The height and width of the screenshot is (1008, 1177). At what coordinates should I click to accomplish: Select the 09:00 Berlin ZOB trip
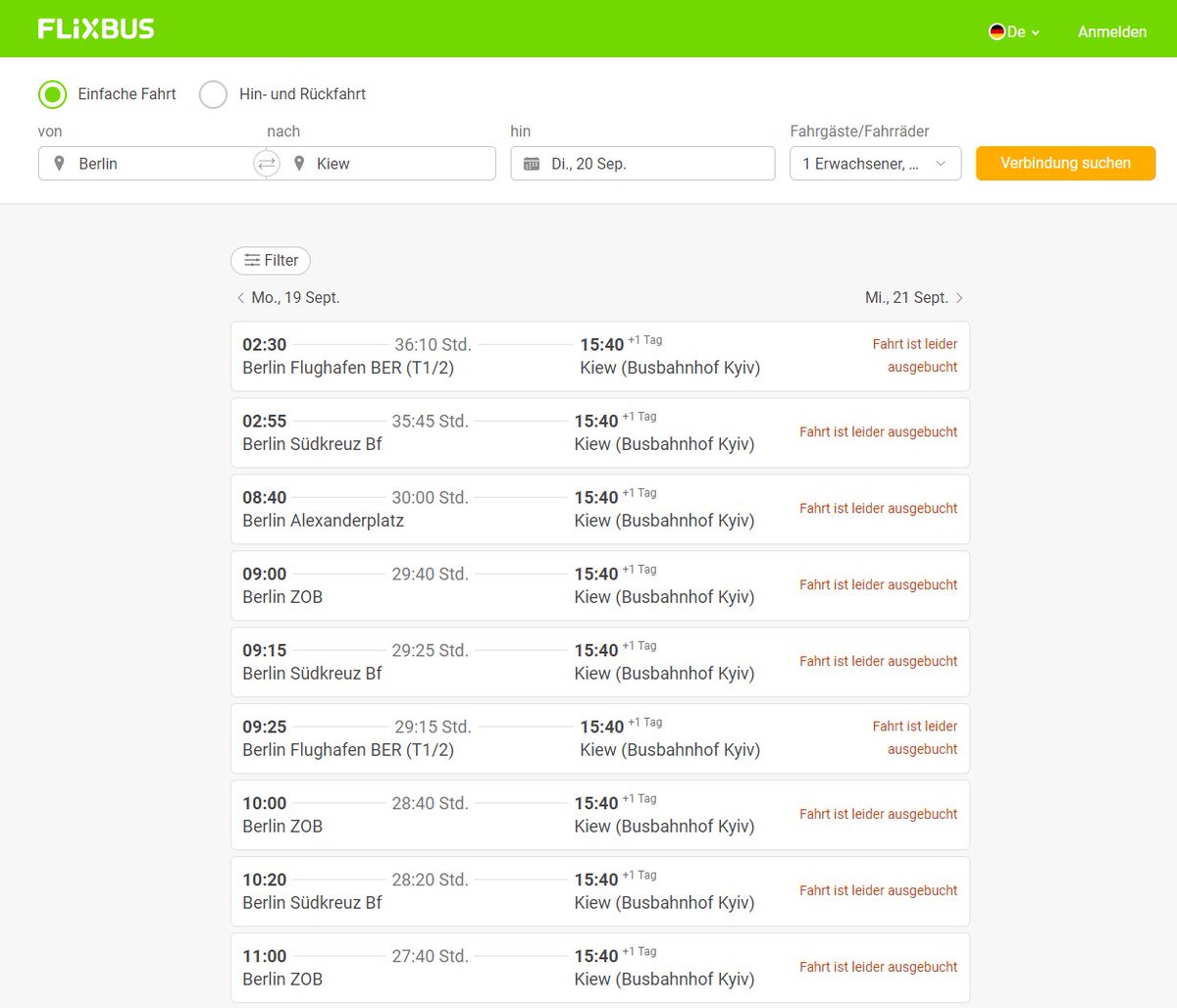600,585
